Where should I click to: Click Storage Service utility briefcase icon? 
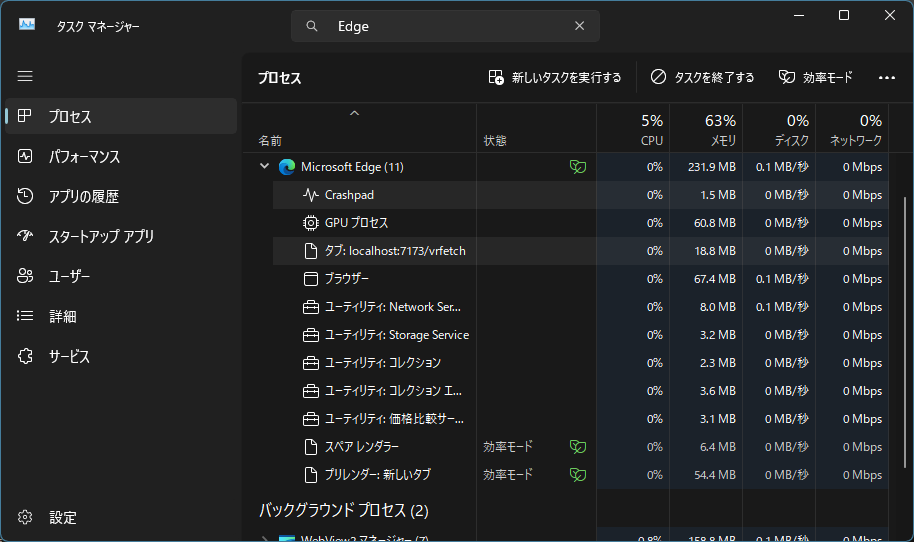(x=311, y=335)
